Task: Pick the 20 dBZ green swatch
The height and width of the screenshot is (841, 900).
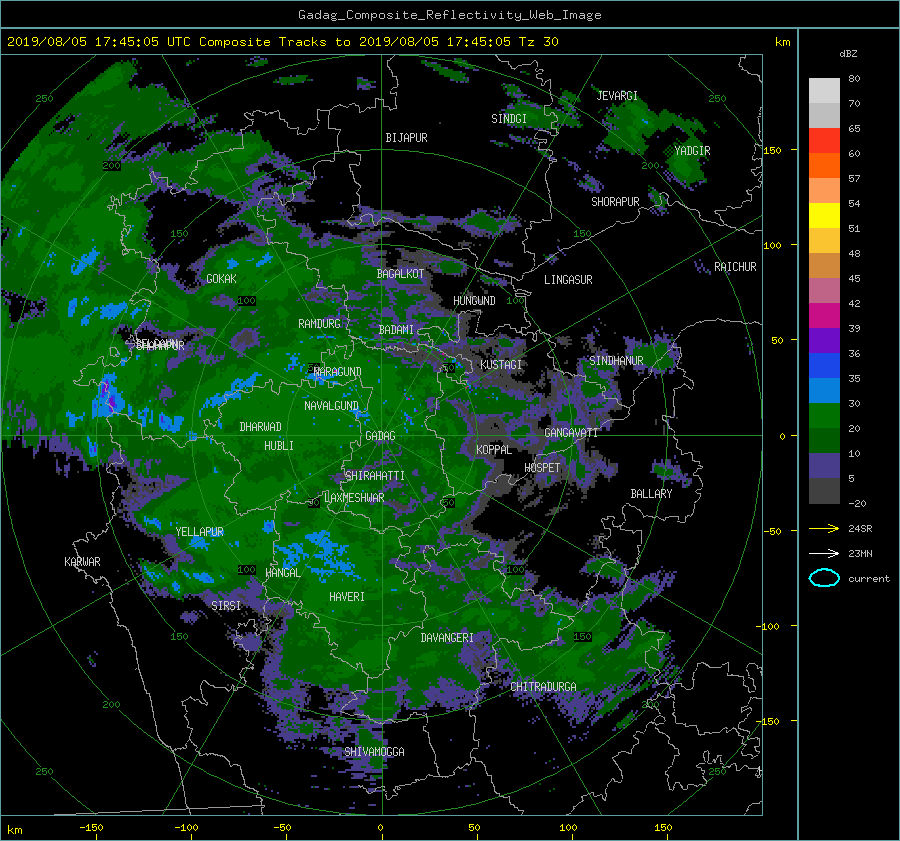Action: [x=824, y=416]
